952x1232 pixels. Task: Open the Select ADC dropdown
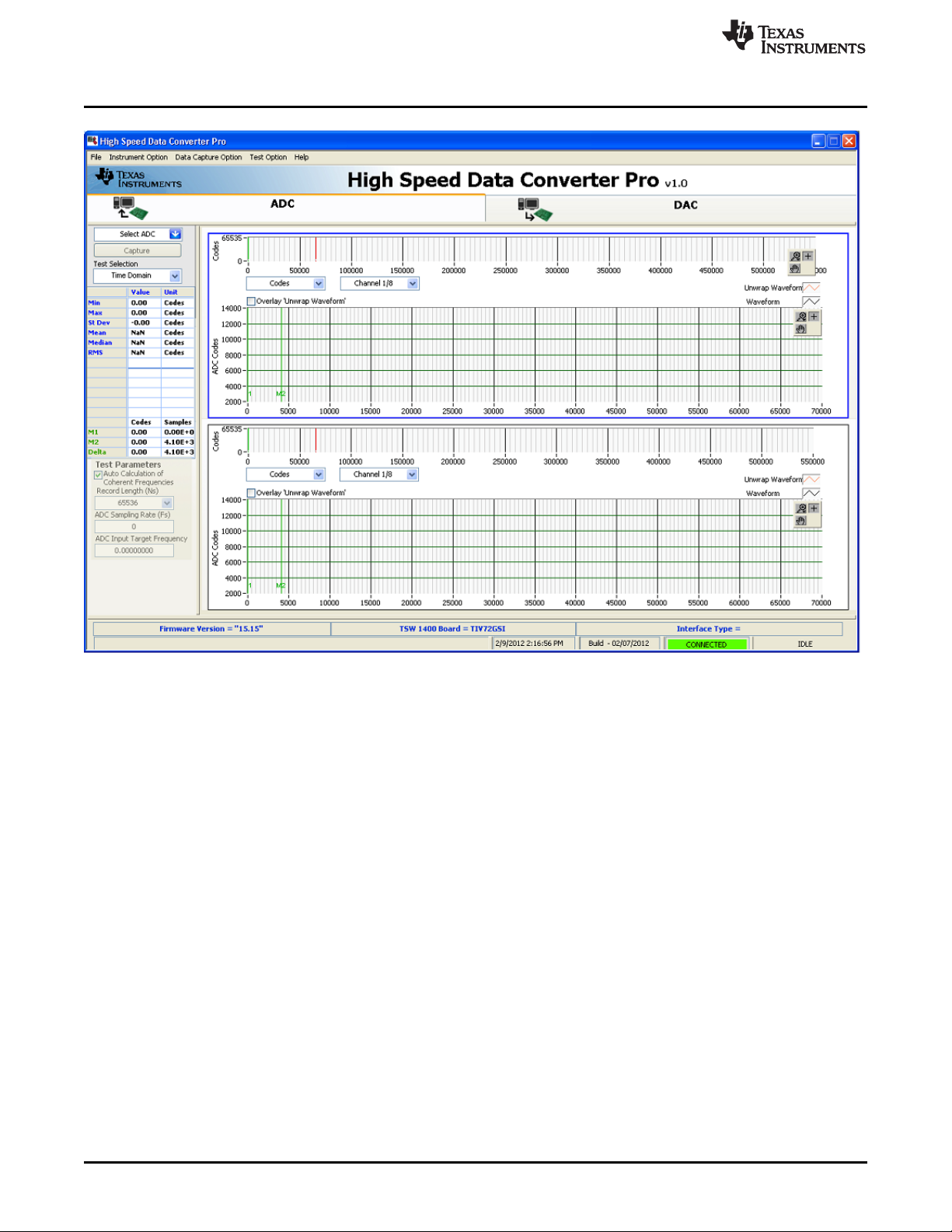(x=138, y=234)
